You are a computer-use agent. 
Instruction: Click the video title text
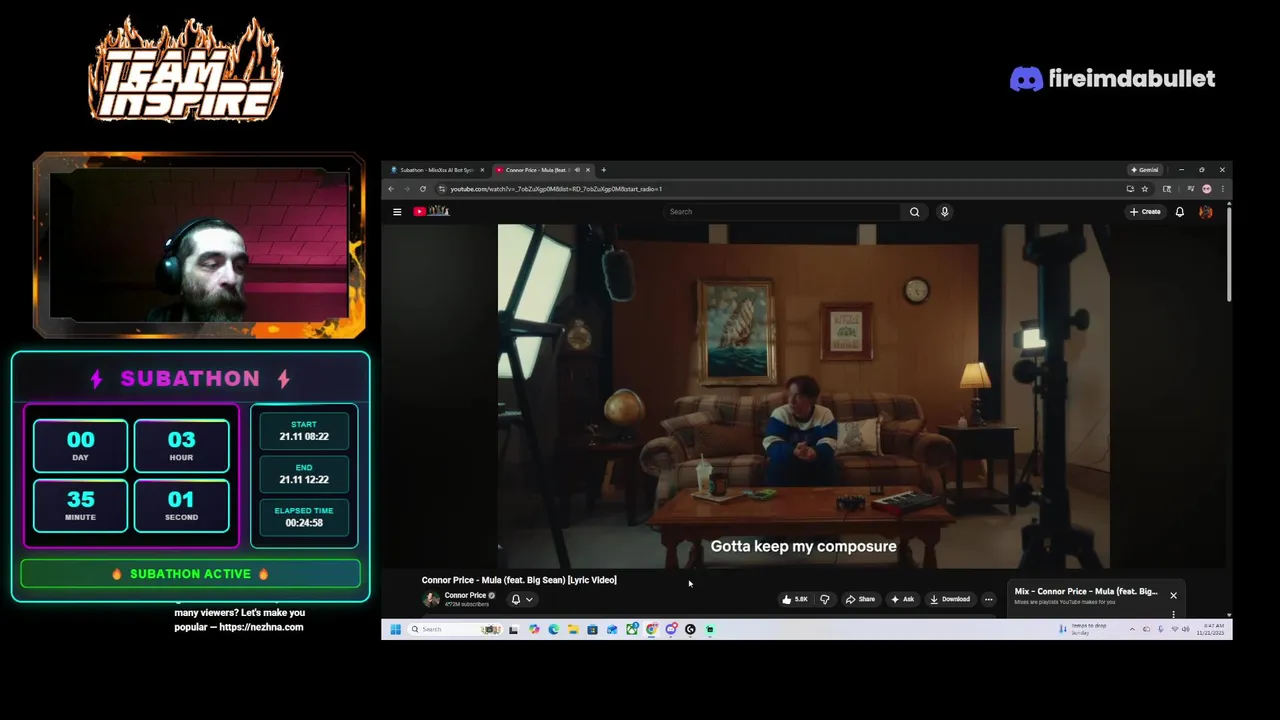click(519, 580)
